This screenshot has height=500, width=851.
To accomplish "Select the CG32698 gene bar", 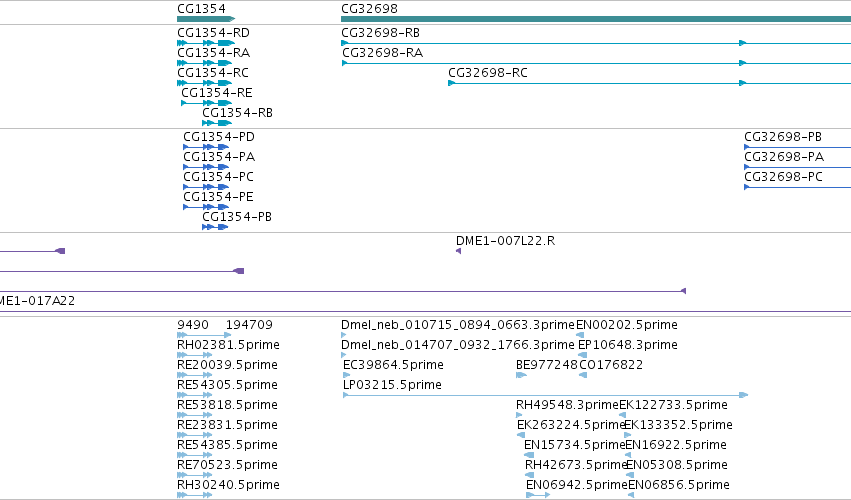I will (x=596, y=19).
